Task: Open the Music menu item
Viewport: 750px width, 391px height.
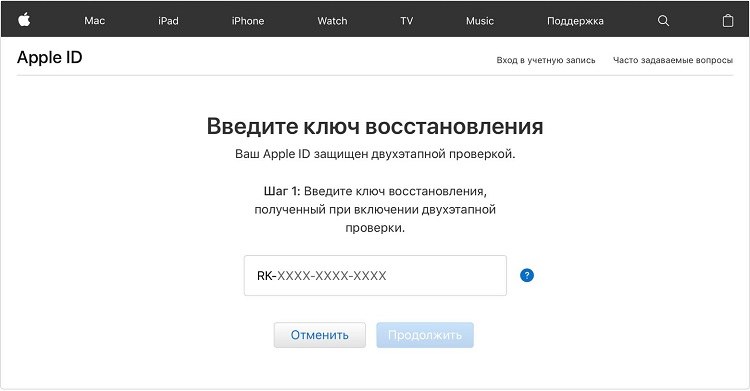Action: tap(480, 21)
